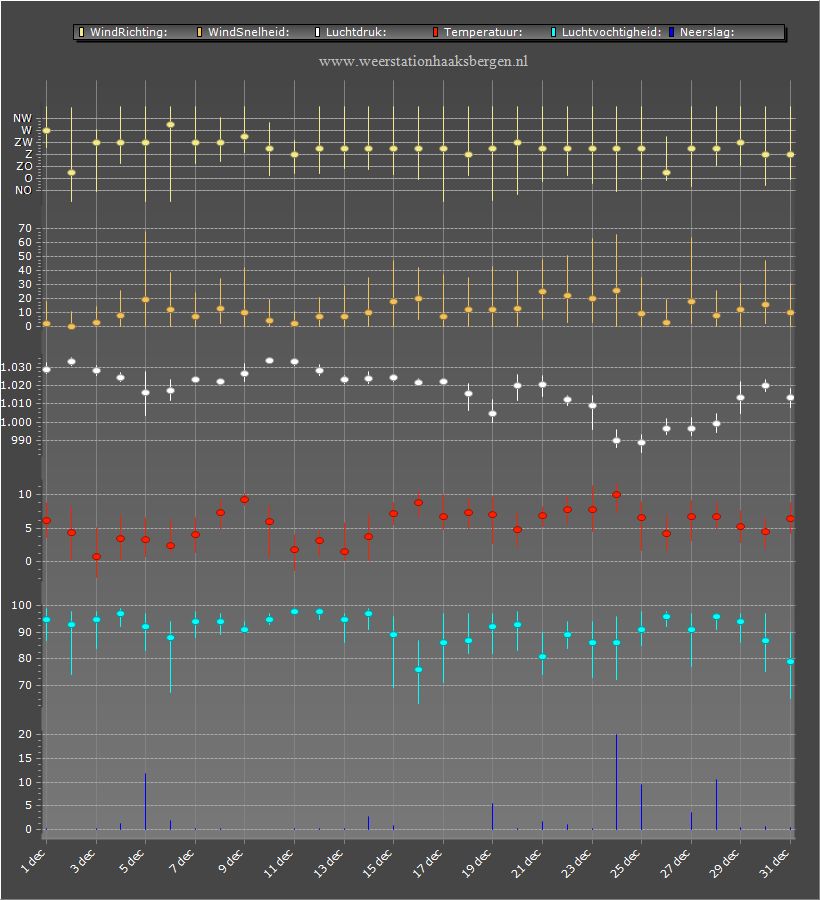
Task: Click the 100 humidity axis label
Action: point(22,606)
